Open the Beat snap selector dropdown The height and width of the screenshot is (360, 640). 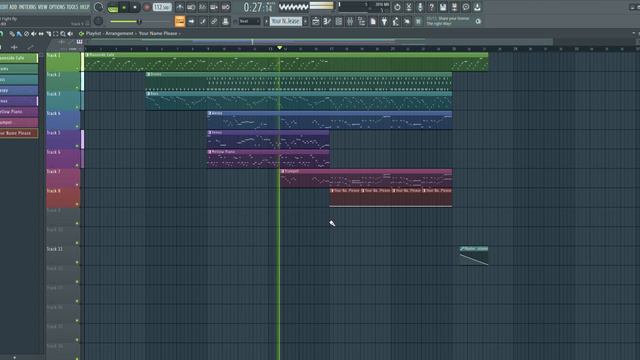click(249, 21)
